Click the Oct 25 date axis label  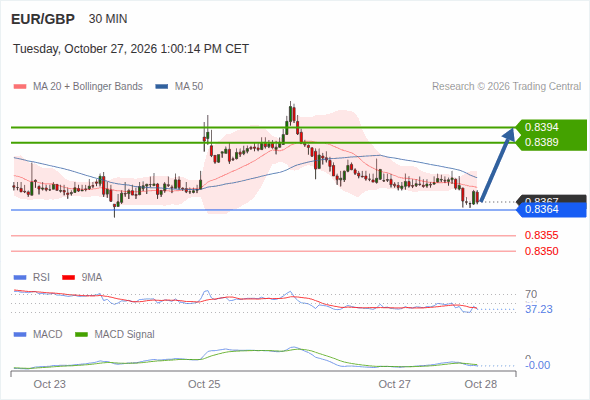204,385
